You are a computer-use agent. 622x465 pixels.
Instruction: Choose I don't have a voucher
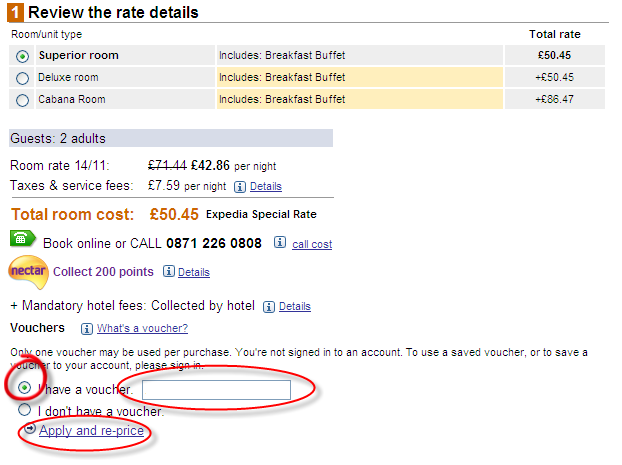pos(25,409)
